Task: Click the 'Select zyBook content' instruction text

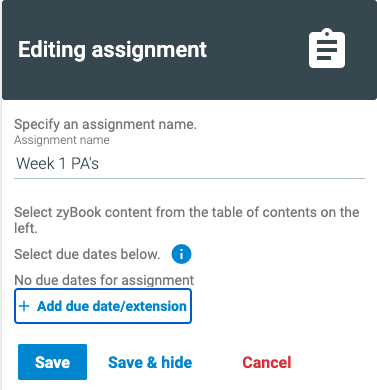Action: (x=187, y=220)
